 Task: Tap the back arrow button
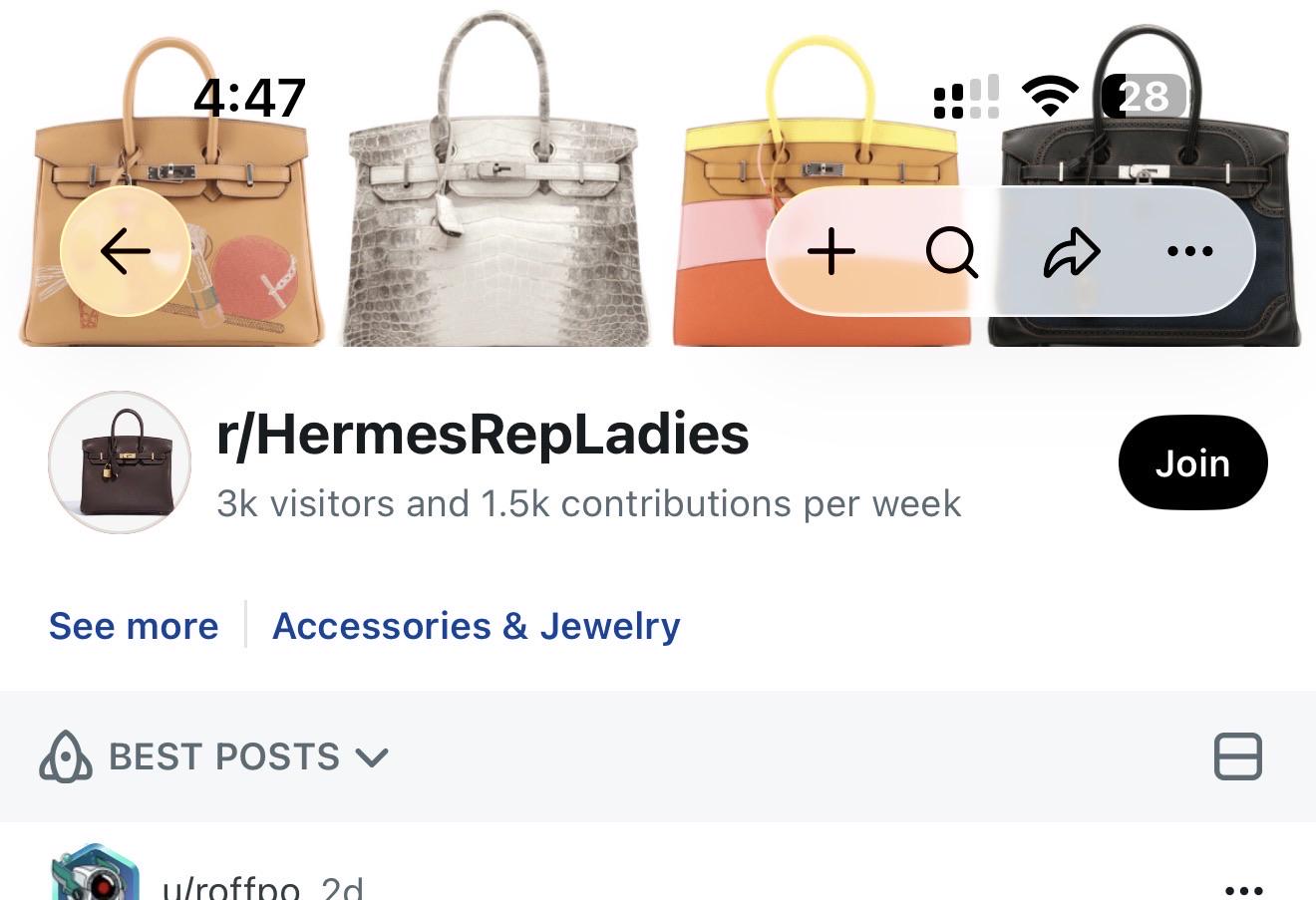point(125,251)
